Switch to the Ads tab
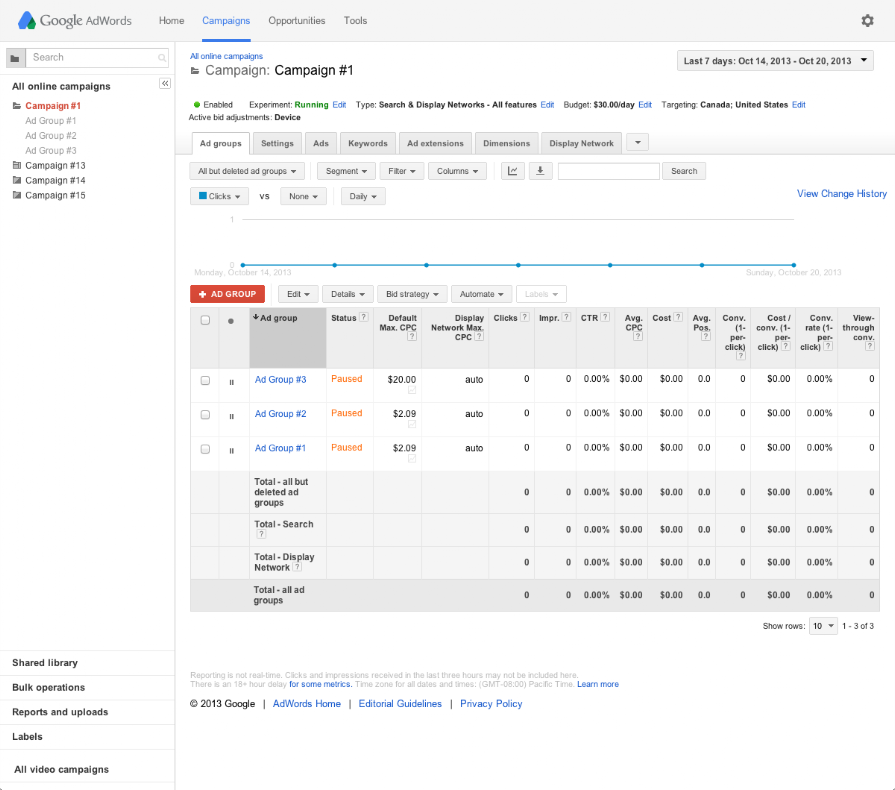 (321, 143)
